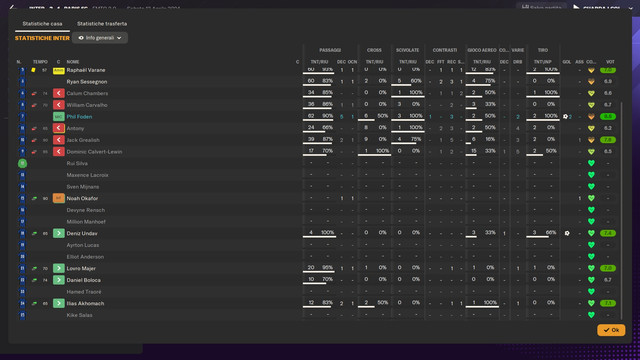The height and width of the screenshot is (360, 640).
Task: Select the Elliot Anderson row
Action: (x=318, y=257)
